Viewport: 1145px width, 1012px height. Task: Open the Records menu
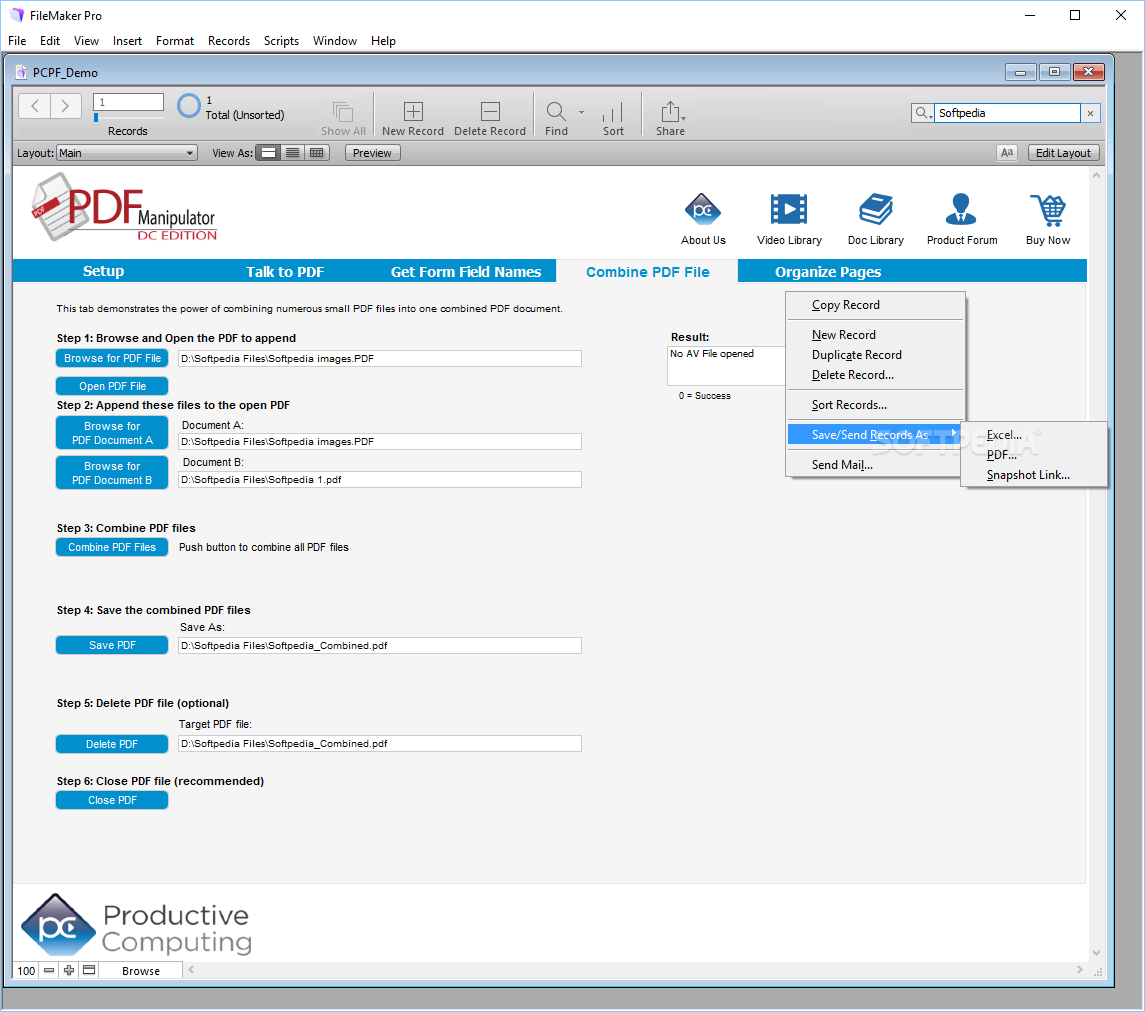[229, 41]
